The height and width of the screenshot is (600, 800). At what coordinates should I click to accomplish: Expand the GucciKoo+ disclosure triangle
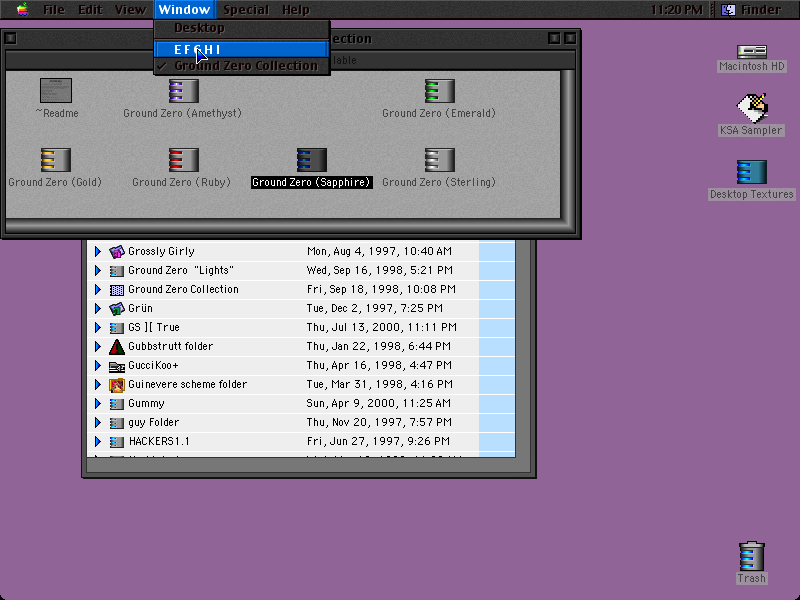click(97, 365)
